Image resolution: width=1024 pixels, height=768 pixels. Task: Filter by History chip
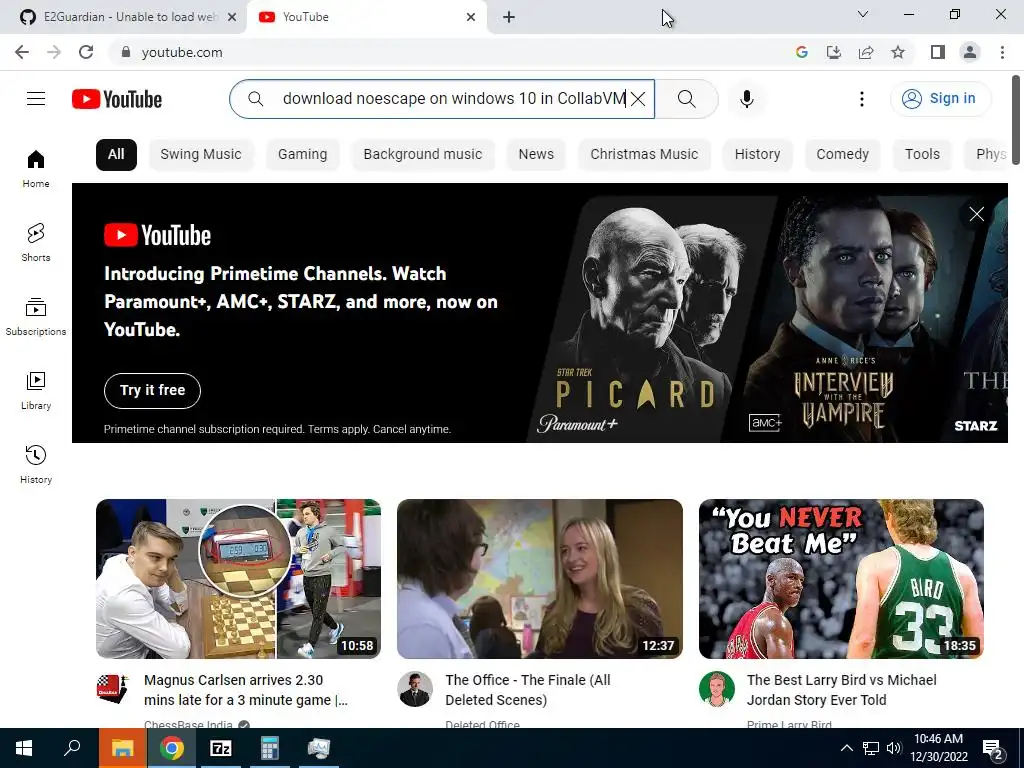[758, 155]
